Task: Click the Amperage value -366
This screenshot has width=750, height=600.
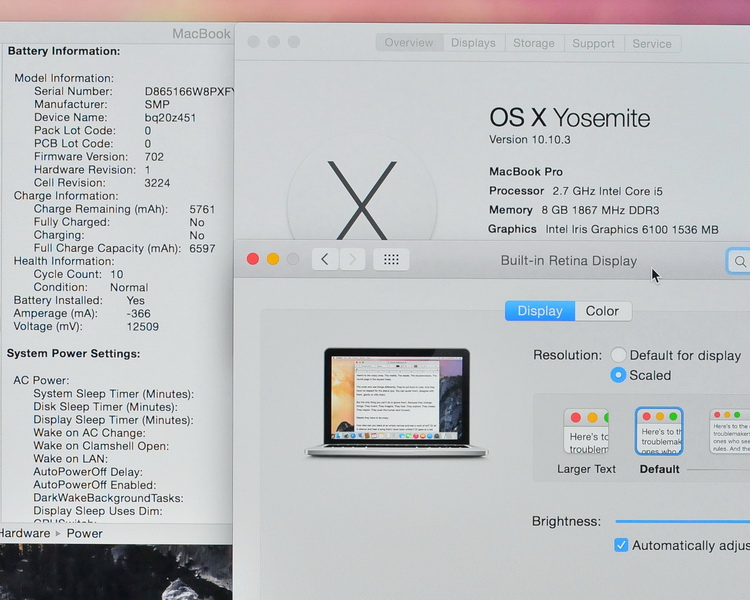Action: click(139, 313)
